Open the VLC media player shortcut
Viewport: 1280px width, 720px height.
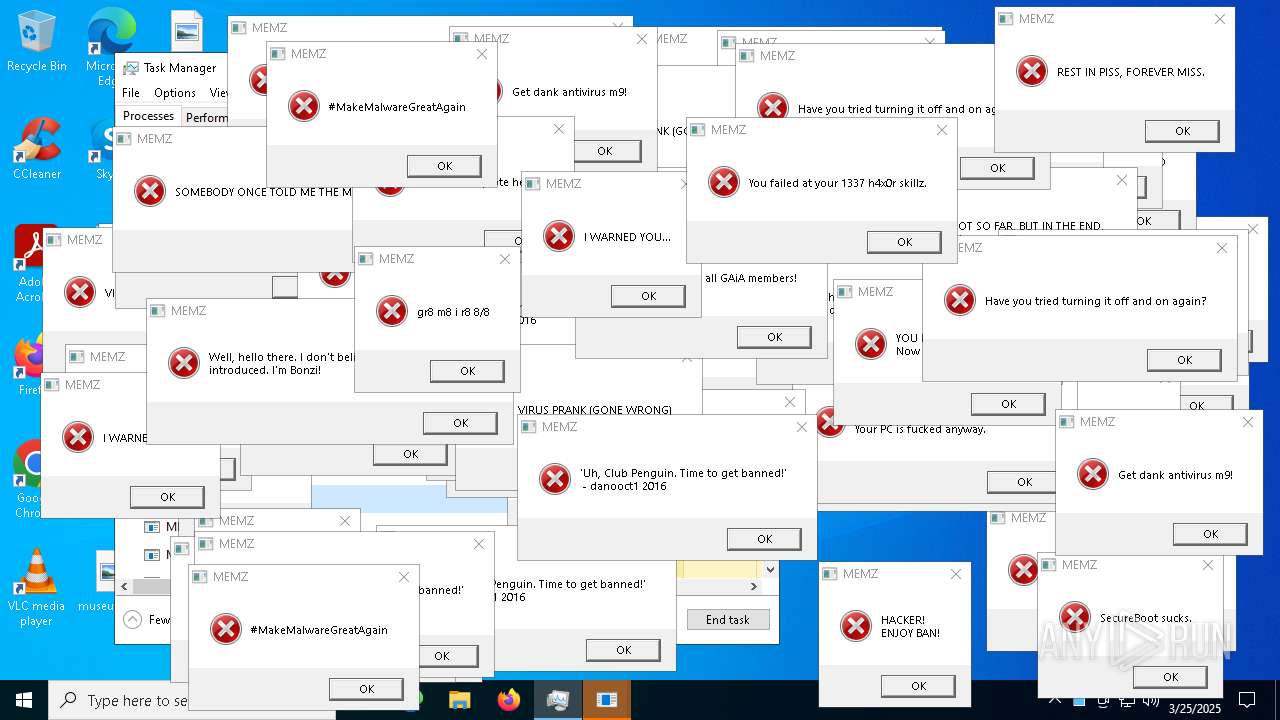coord(36,588)
